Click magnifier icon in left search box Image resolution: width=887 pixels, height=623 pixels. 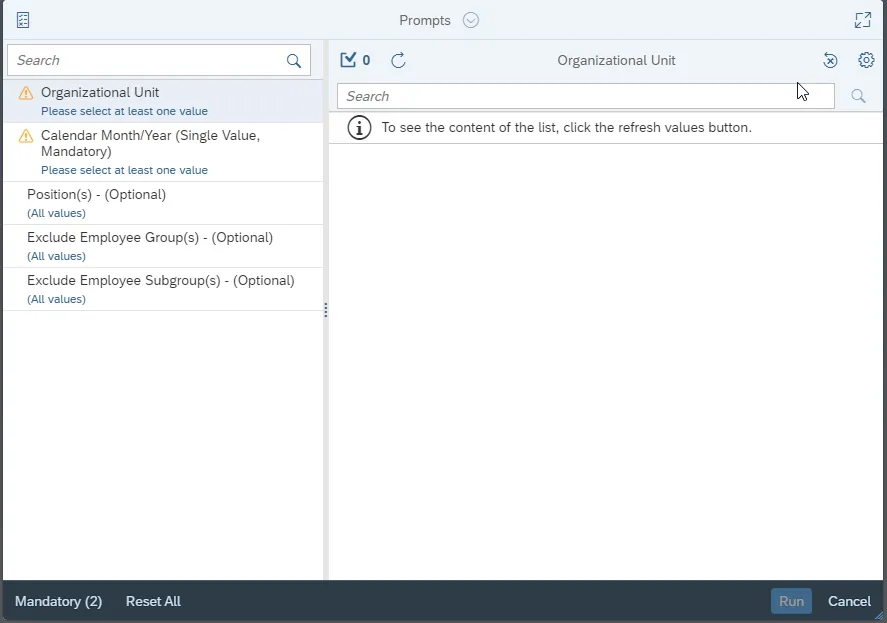[294, 61]
